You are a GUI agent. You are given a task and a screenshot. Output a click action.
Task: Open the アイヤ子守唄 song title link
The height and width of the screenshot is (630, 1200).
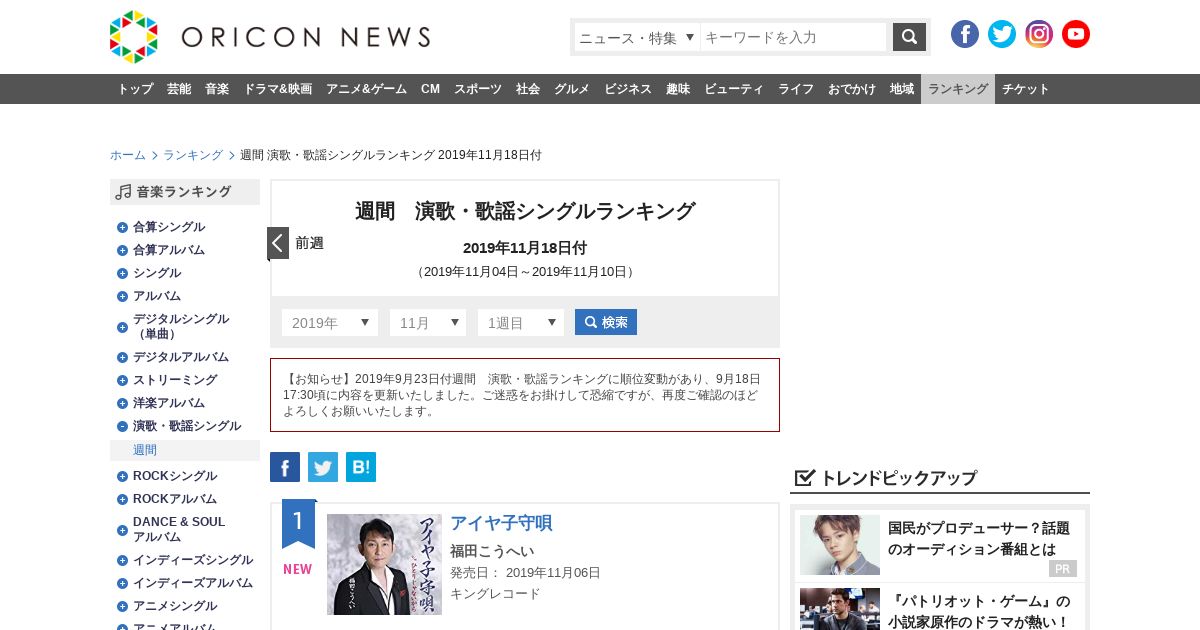click(x=501, y=523)
